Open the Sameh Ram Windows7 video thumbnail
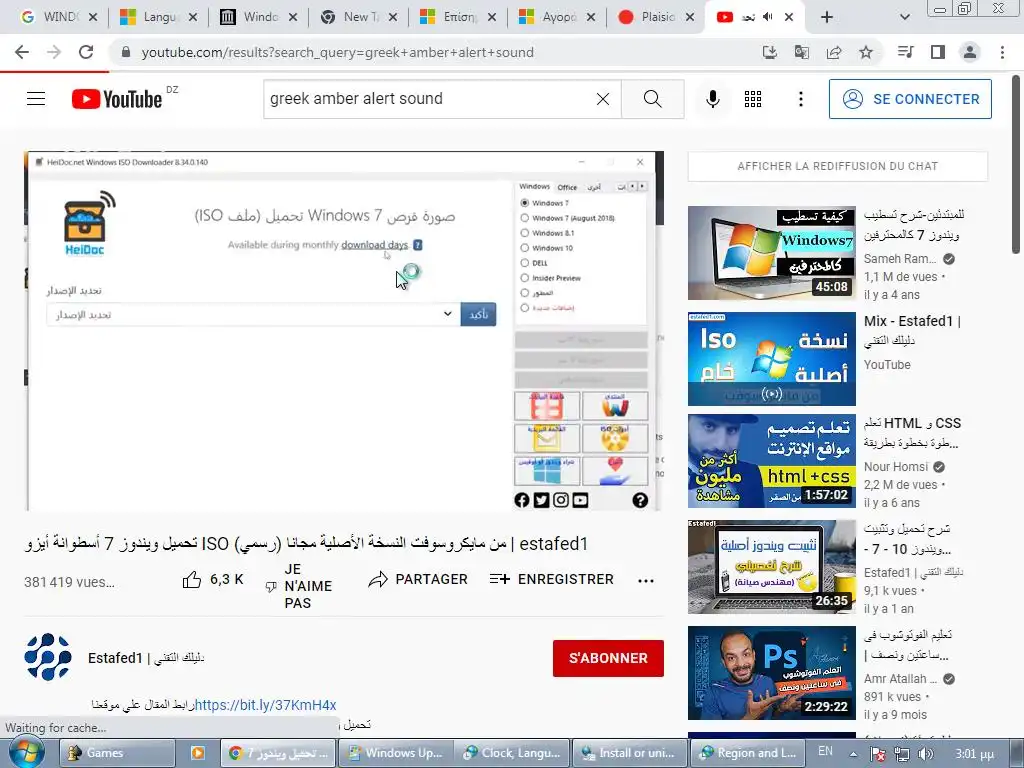Screen dimensions: 1024x768 (x=771, y=253)
